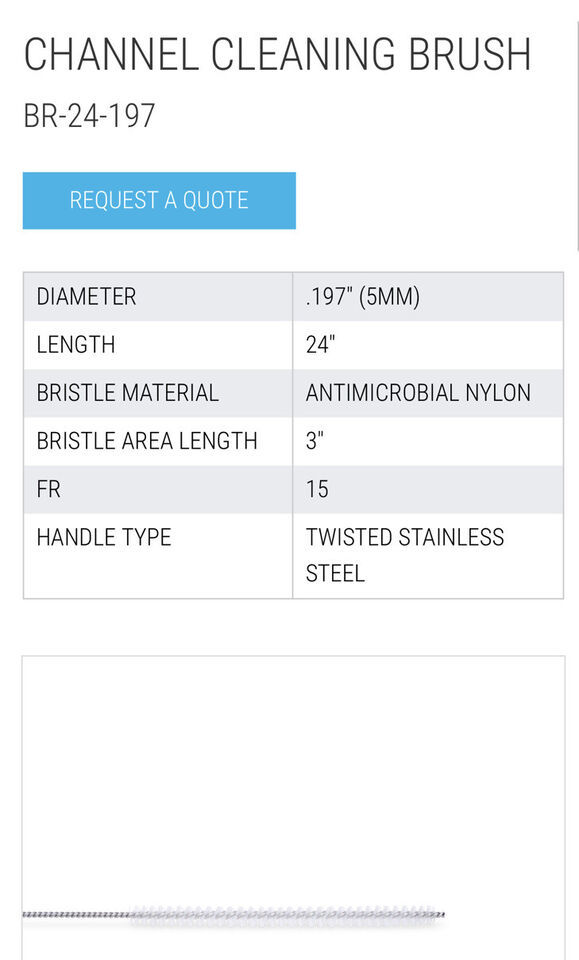Click the Bristle Material label
This screenshot has width=579, height=960.
coord(127,393)
